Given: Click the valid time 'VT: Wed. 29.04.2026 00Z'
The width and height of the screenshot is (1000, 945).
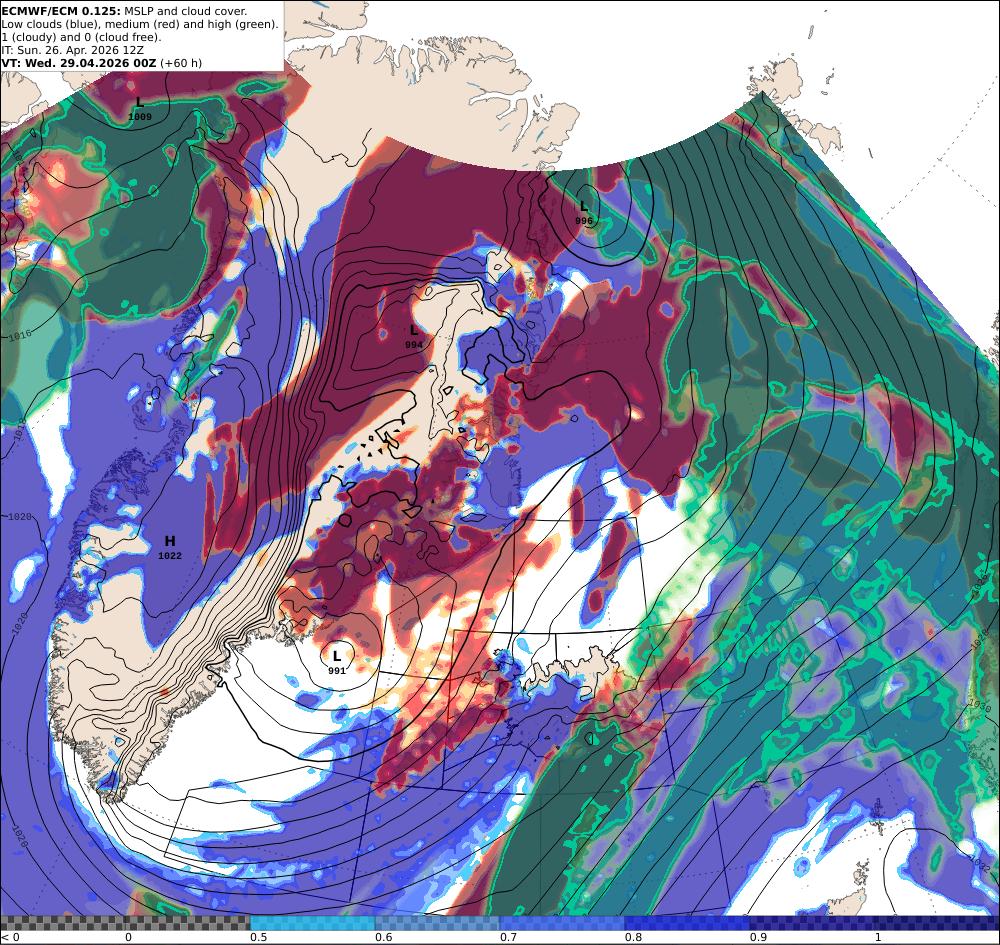Looking at the screenshot, I should coord(78,62).
